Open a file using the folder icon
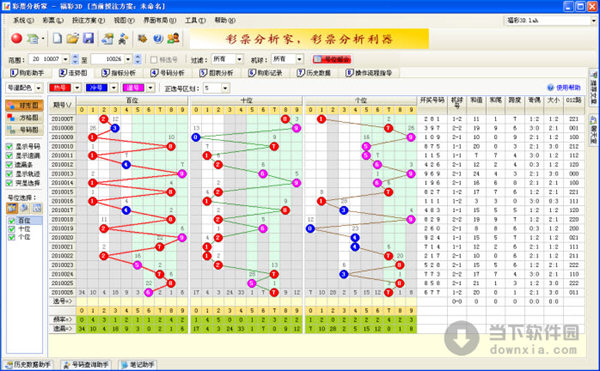600x371 pixels. (72, 38)
